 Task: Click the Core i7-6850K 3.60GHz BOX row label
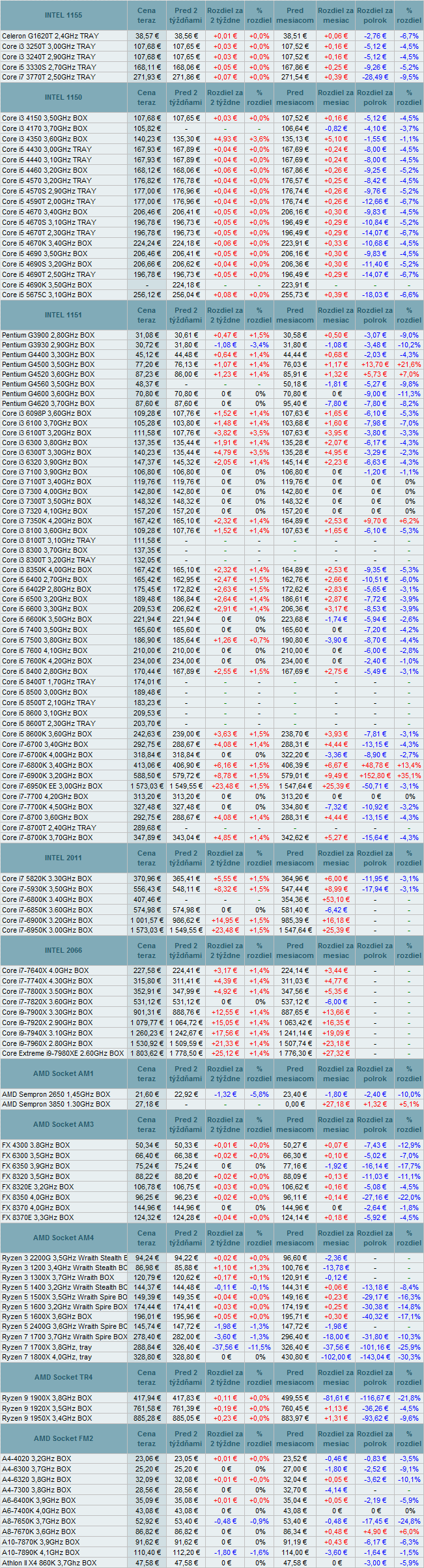tap(47, 910)
